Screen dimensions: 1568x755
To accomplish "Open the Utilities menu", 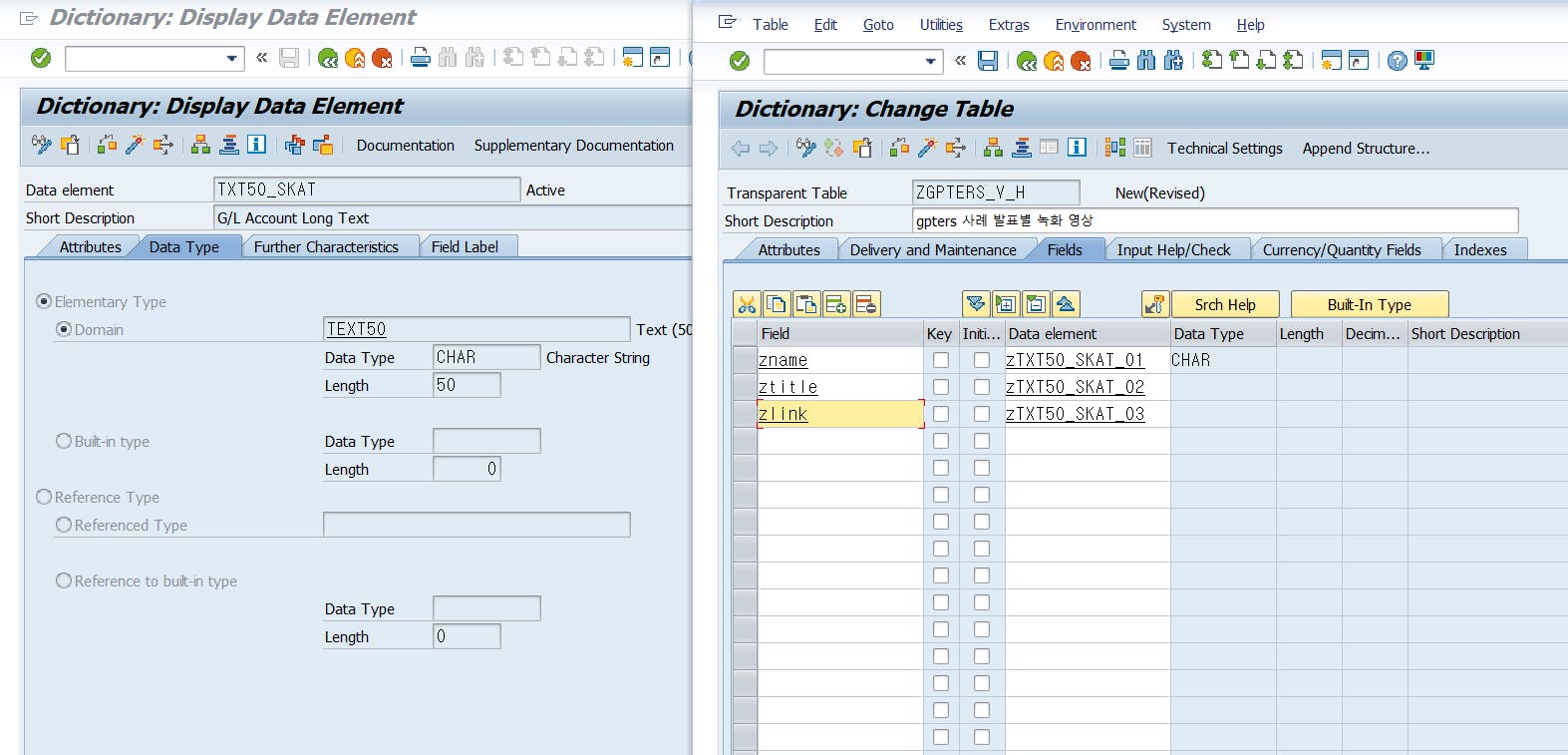I will coord(940,25).
